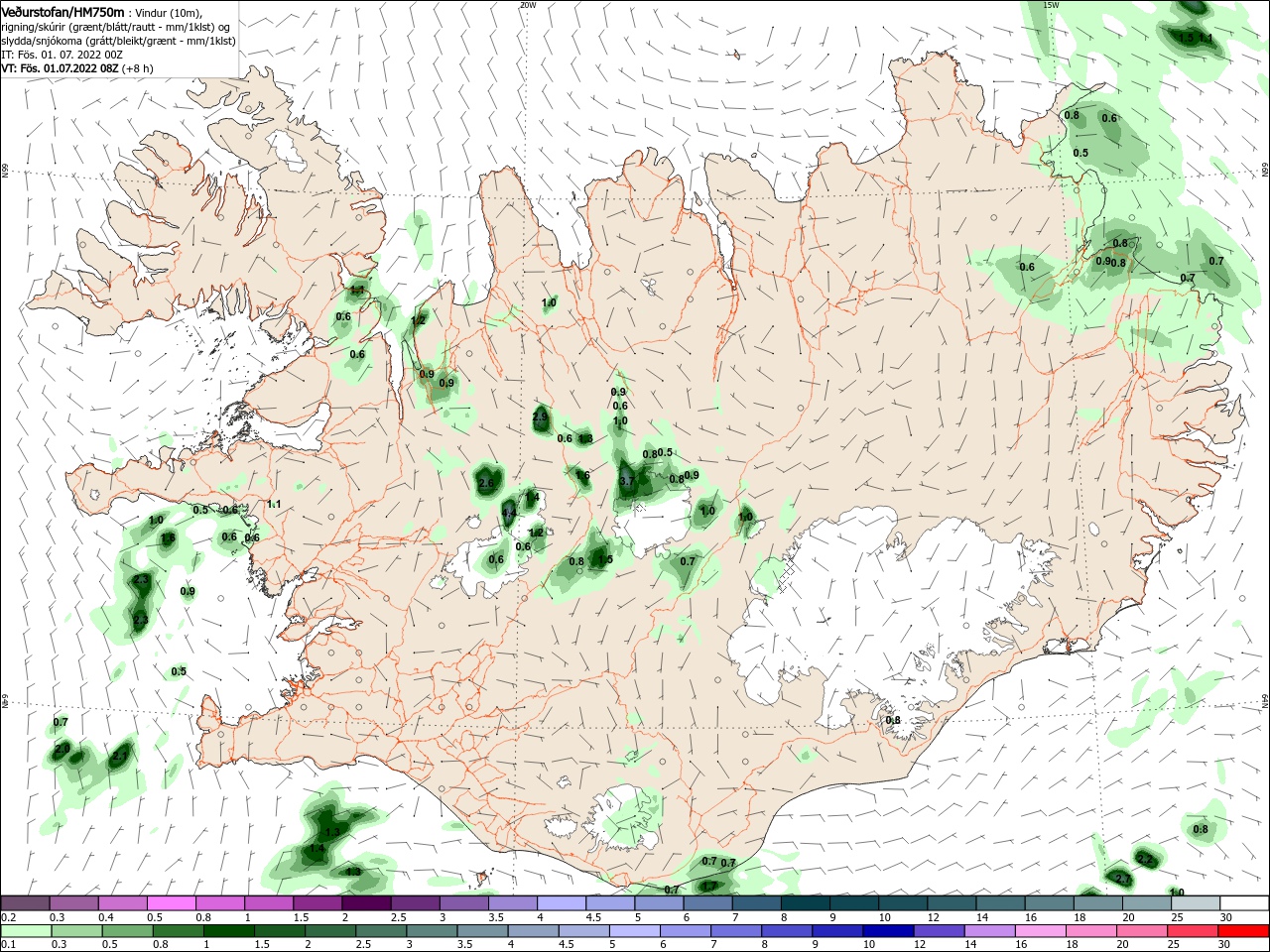
Task: Select the valid time line 'VT: Fös. 01.07.2022 08Z'
Action: coord(60,68)
